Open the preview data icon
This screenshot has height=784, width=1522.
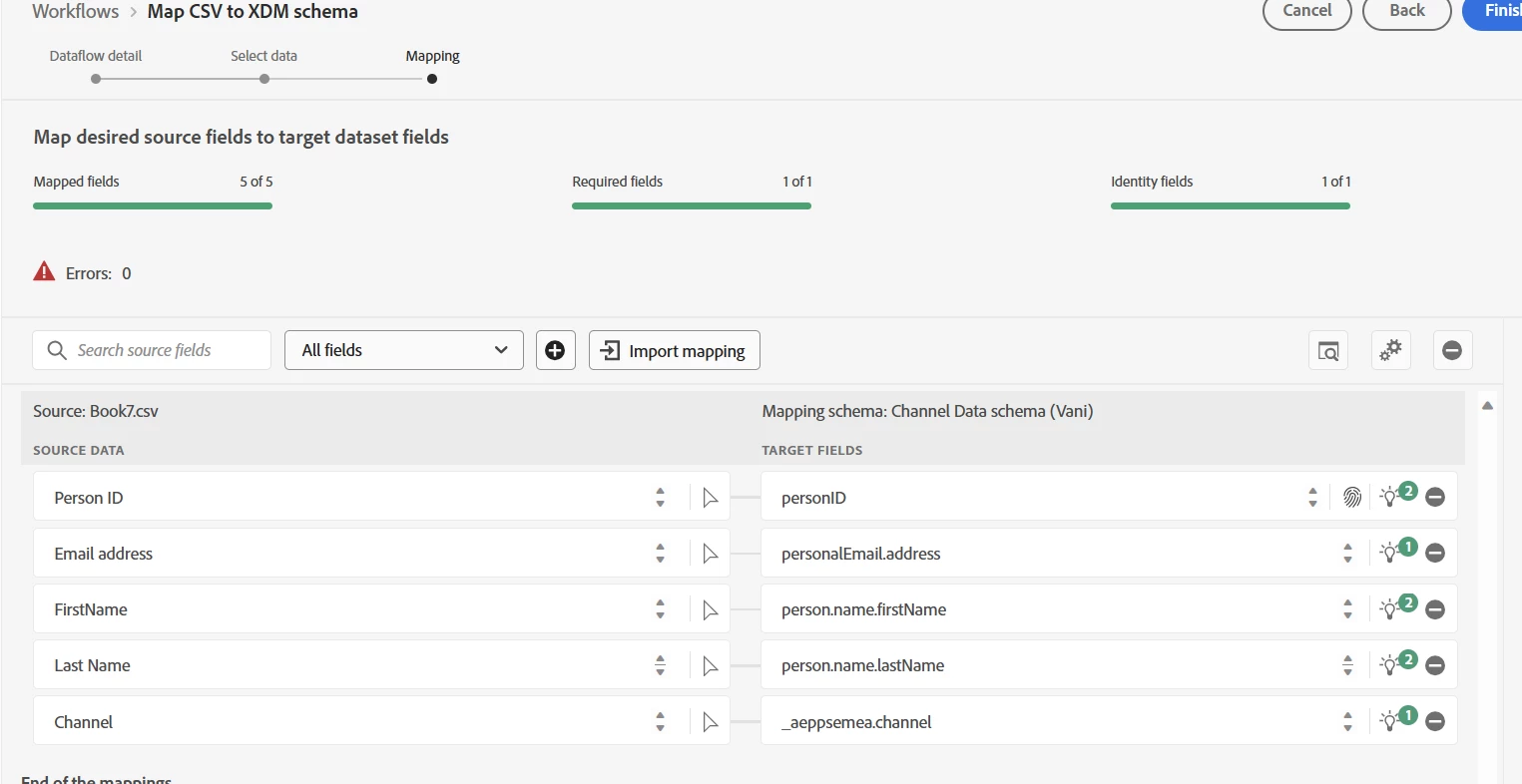(x=1328, y=350)
